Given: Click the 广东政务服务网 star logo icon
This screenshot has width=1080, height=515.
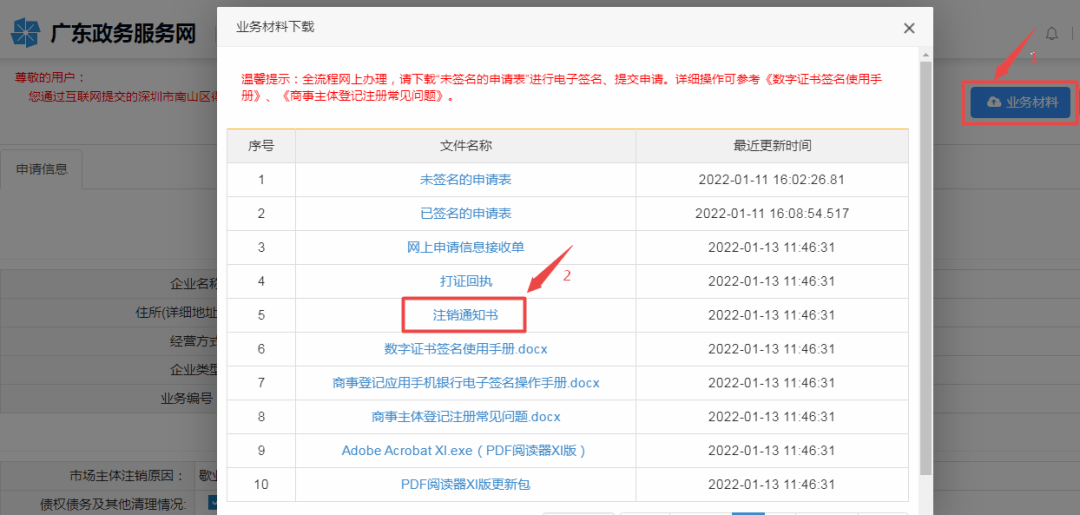Looking at the screenshot, I should (x=27, y=32).
